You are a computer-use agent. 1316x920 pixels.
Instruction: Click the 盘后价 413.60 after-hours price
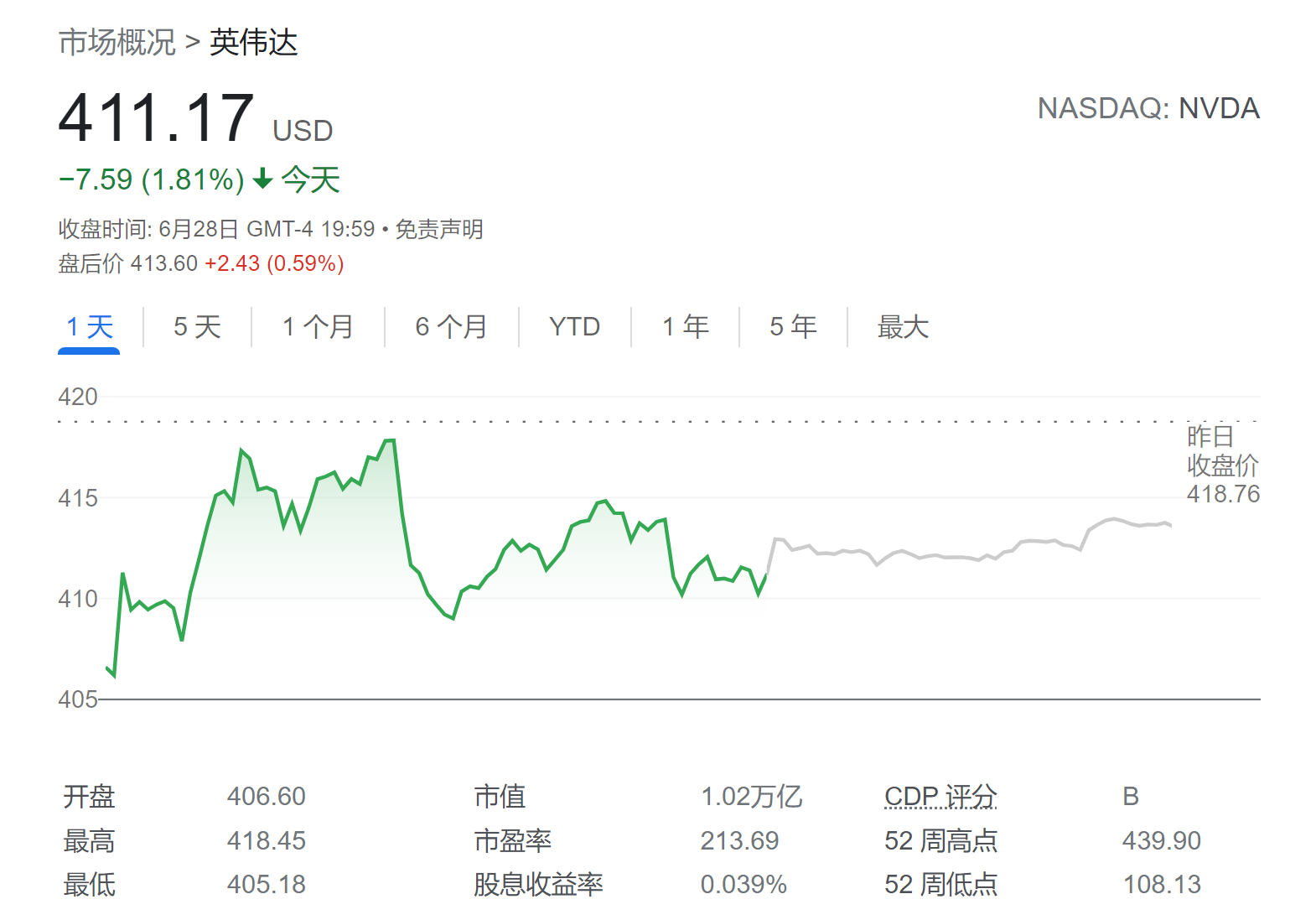(163, 263)
